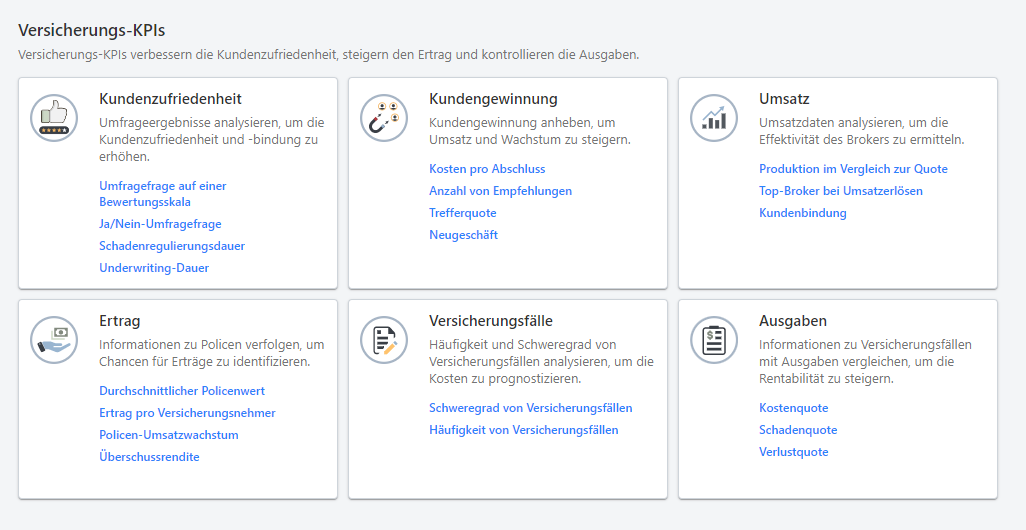Select the Schadenregulierungsdauer link

pos(172,246)
